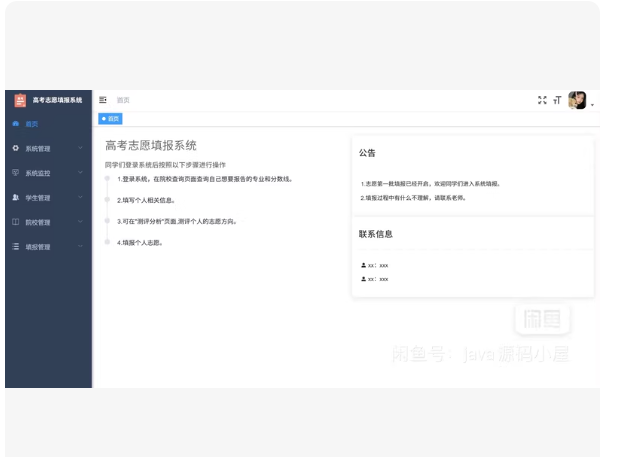Viewport: 626px width, 457px height.
Task: Click the intro line 同学们登录系统后按照以下步骤
Action: pos(165,165)
